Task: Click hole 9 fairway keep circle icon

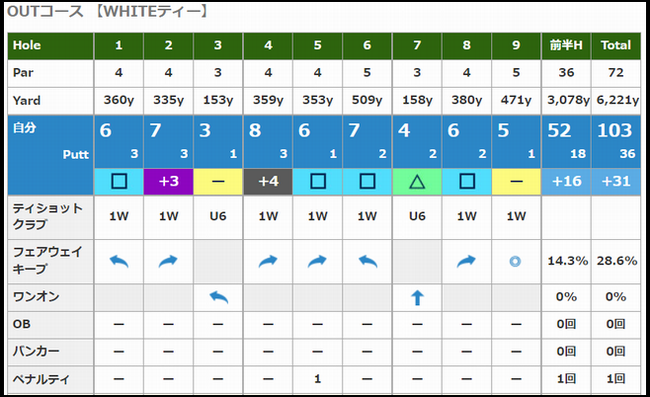Action: coord(515,261)
